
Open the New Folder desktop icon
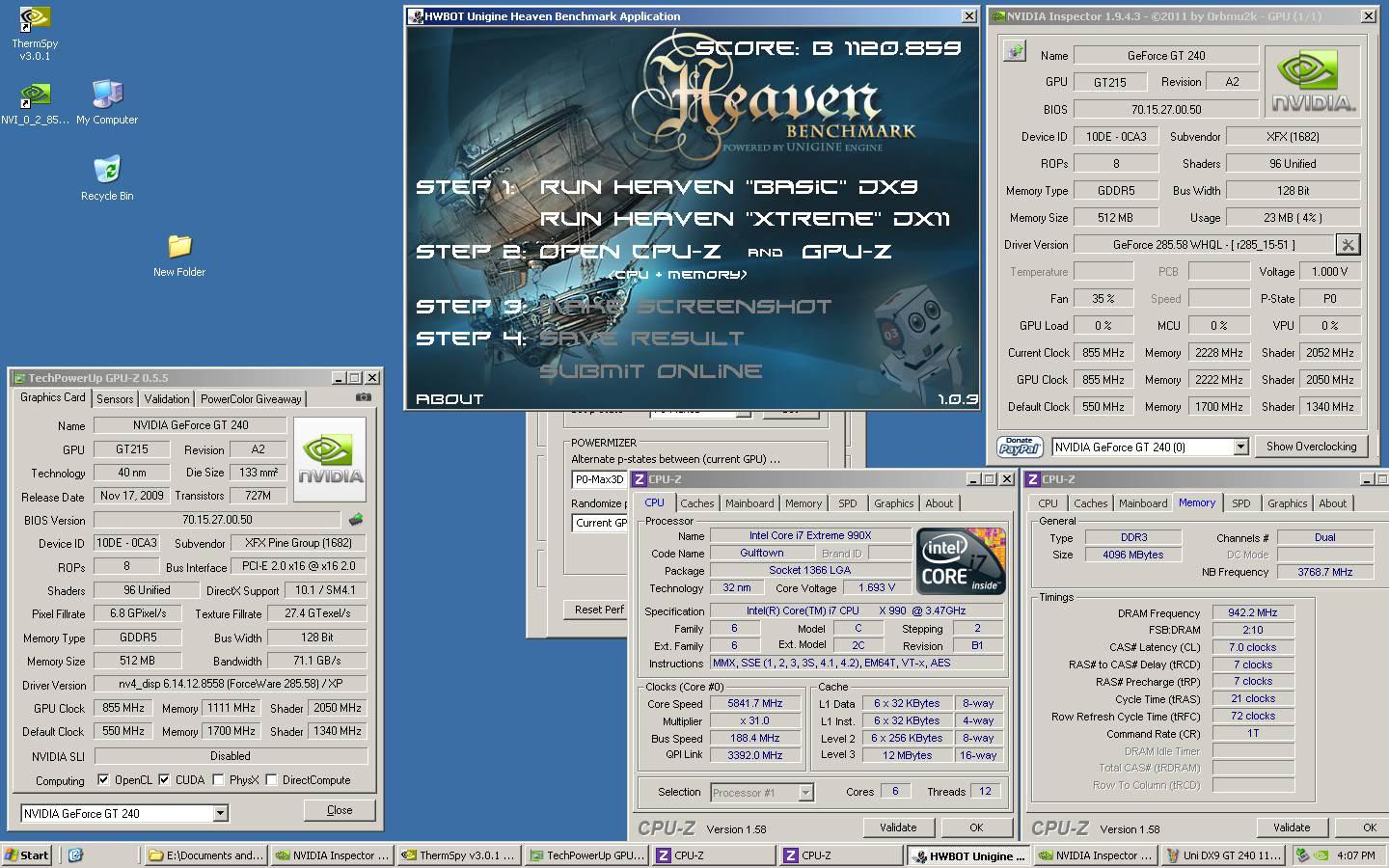(179, 256)
